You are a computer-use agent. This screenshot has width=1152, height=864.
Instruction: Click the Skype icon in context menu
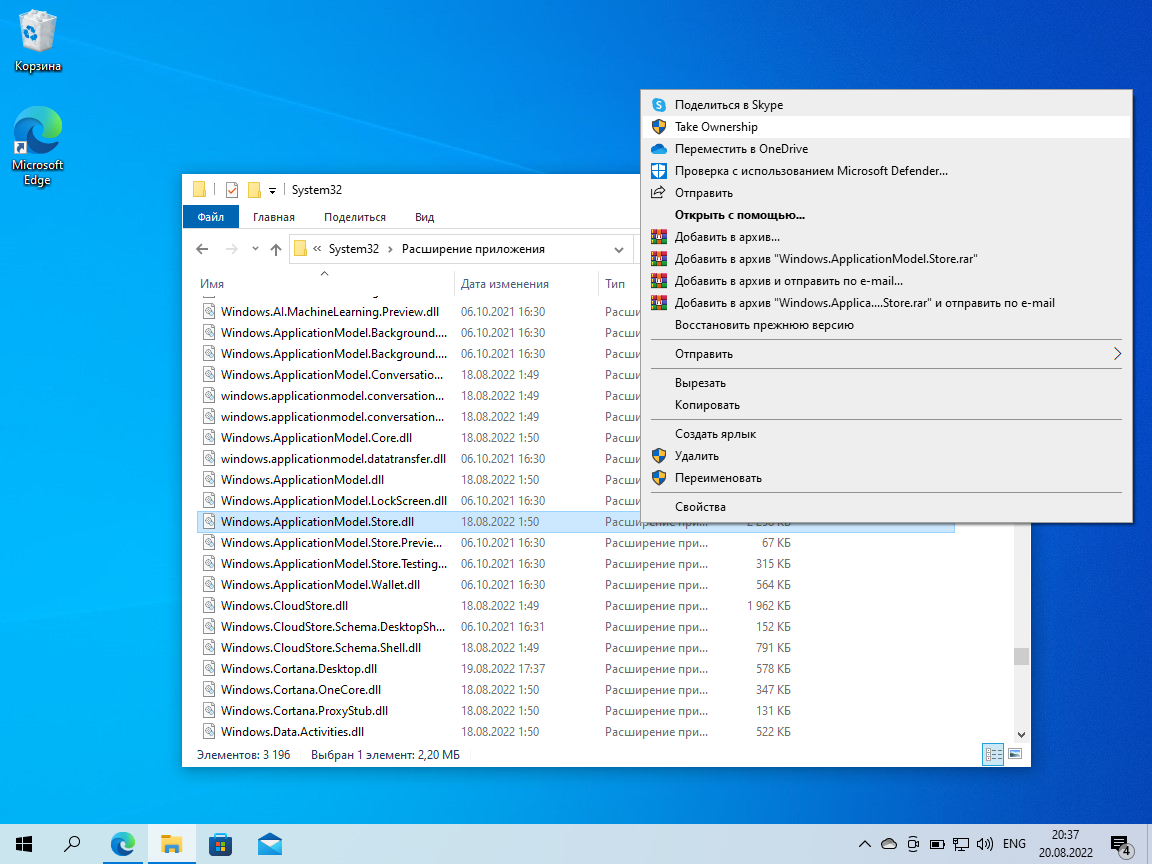coord(659,105)
